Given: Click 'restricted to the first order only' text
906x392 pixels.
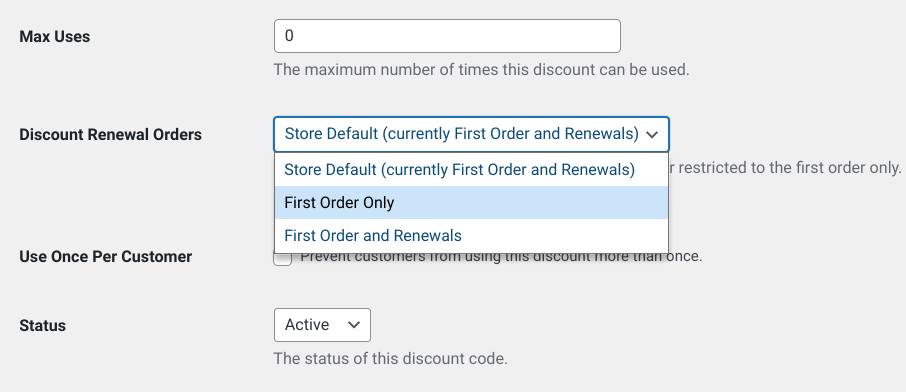Looking at the screenshot, I should click(x=789, y=168).
